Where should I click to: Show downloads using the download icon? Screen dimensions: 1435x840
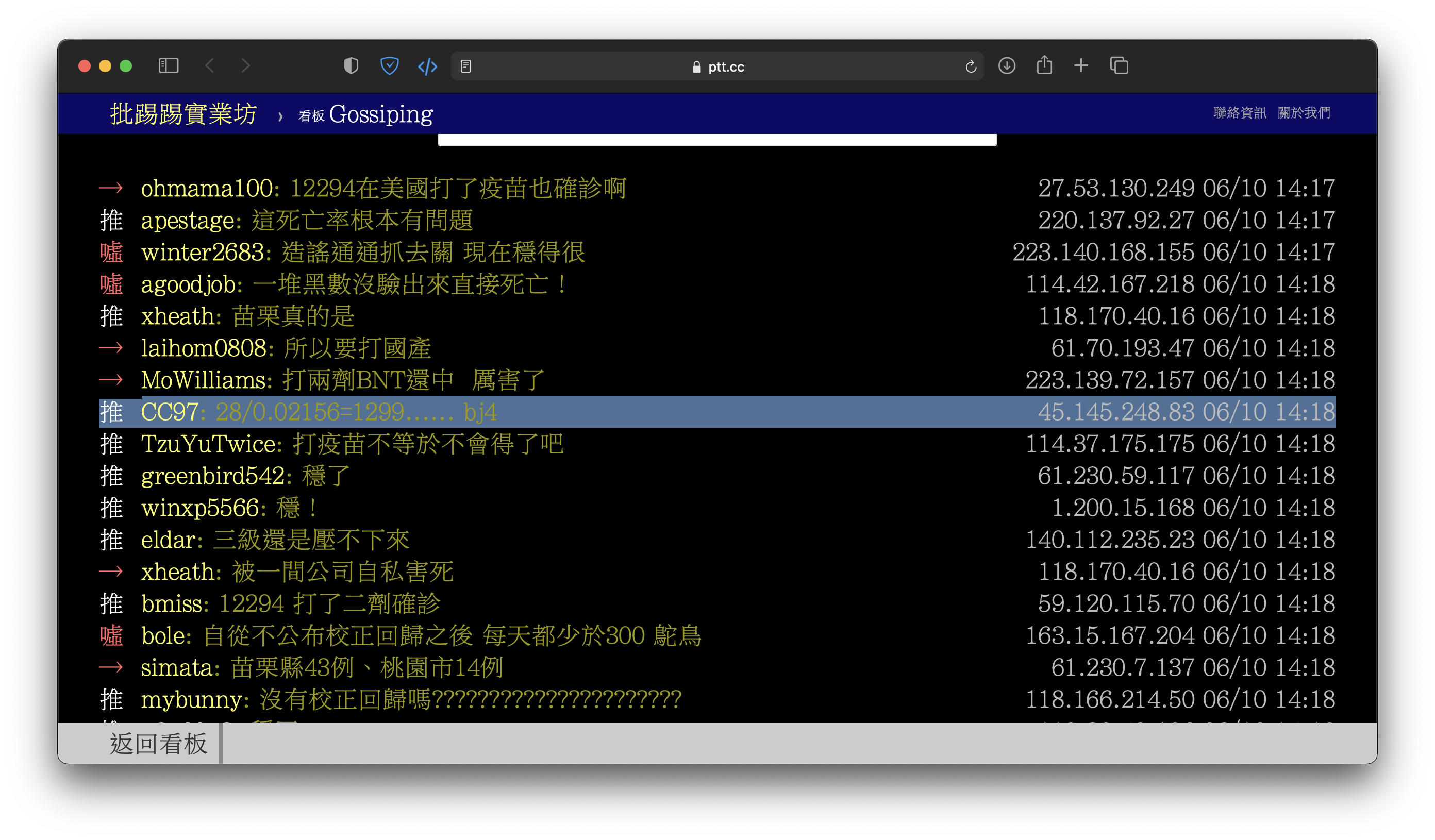(1007, 66)
